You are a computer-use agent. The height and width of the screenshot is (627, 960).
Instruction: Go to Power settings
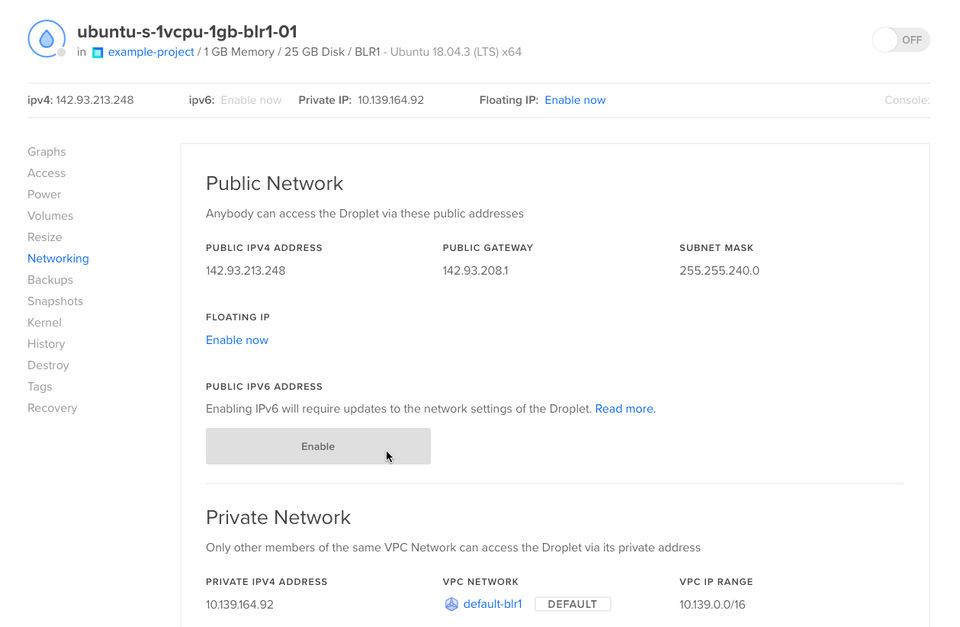click(44, 194)
